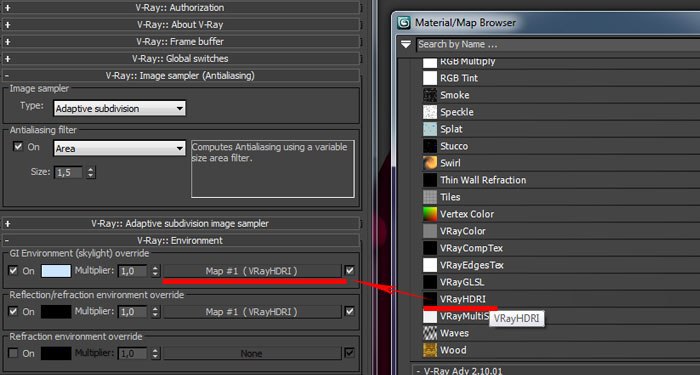
Task: Select the Swirl map icon
Action: point(429,163)
